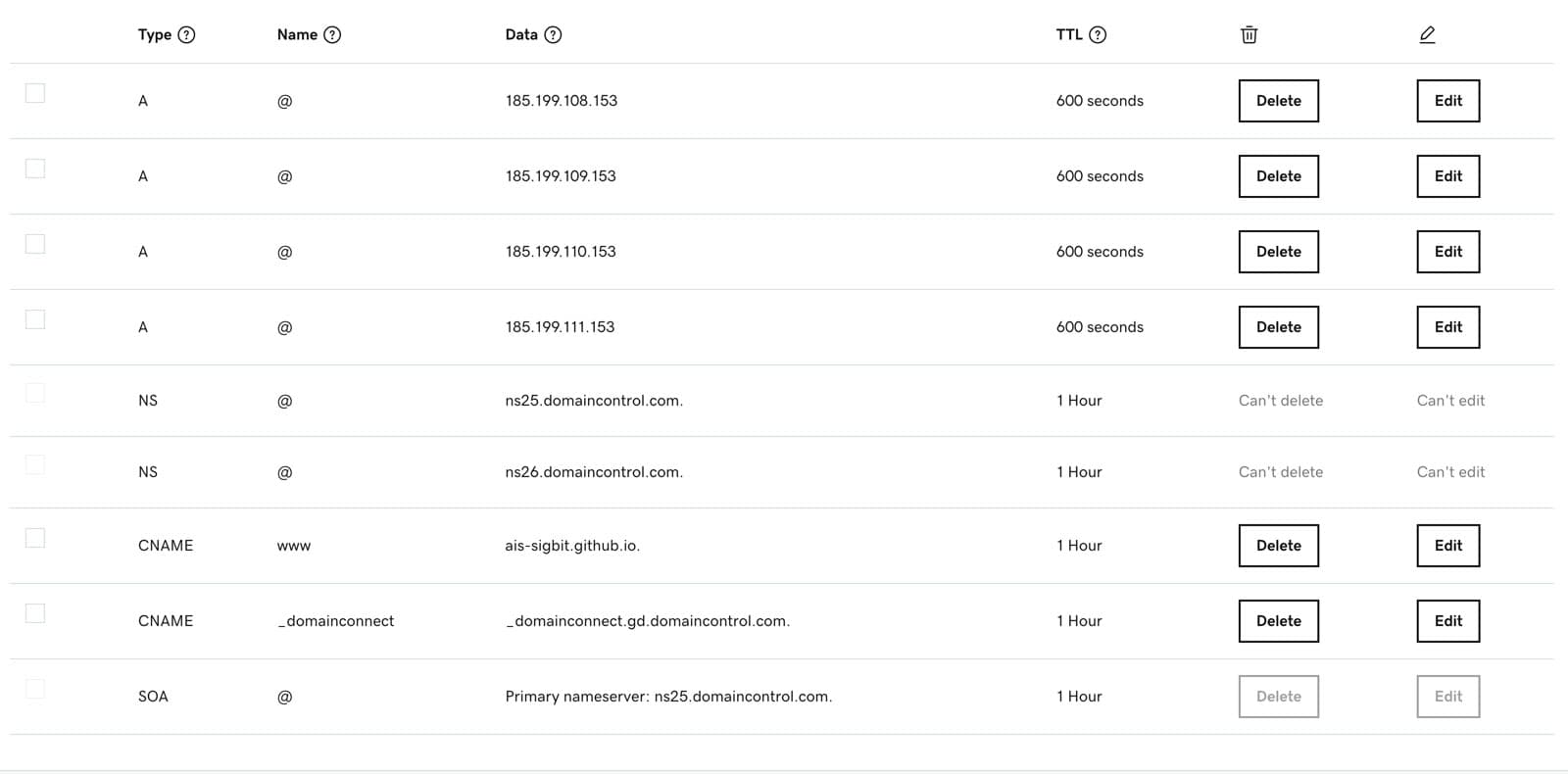Click the trash can icon in header
Viewport: 1568px width, 774px height.
click(x=1249, y=35)
